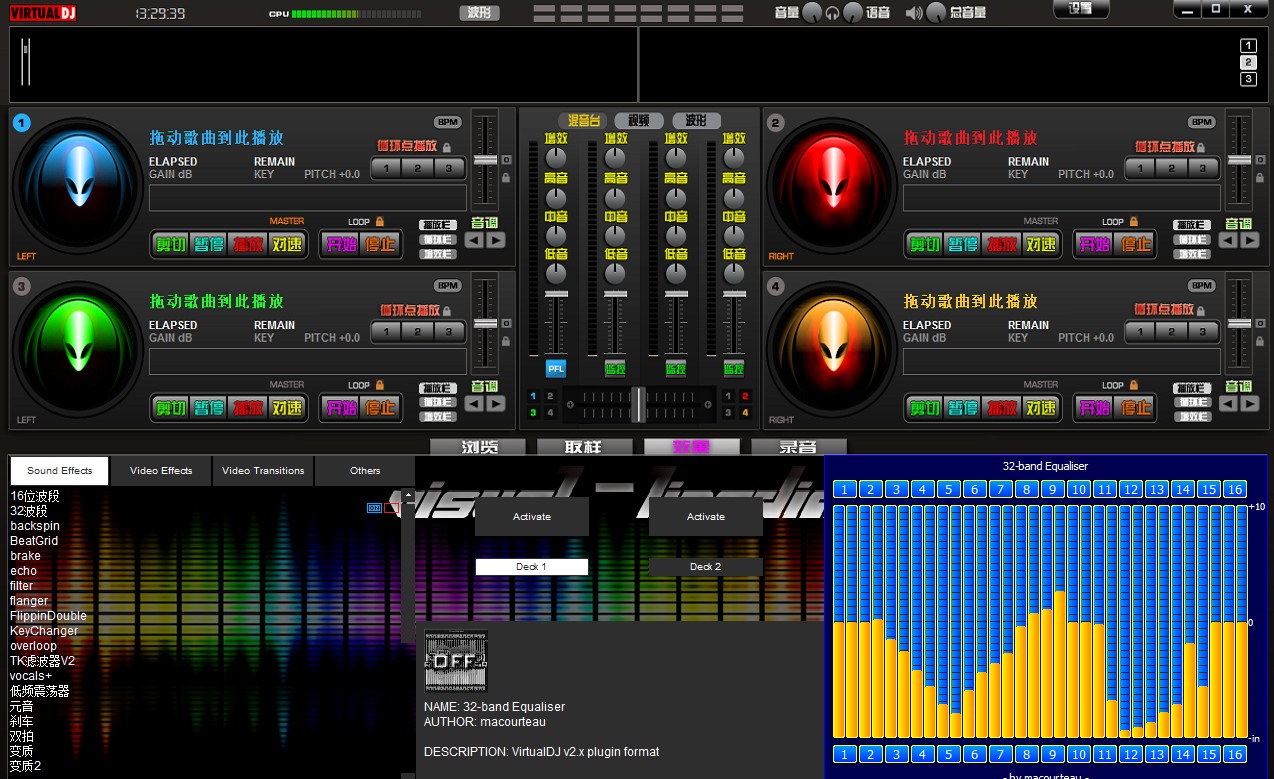Click deck 2 音调 right arrow

point(1250,240)
